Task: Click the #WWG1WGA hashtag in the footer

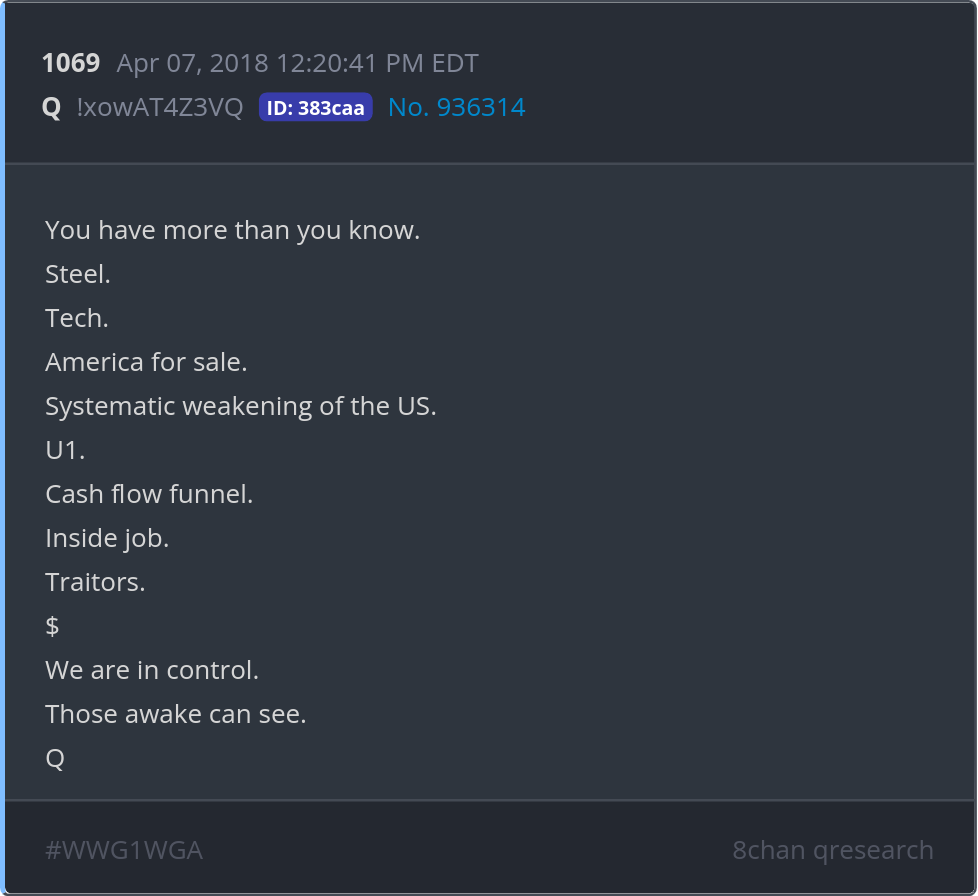Action: [x=124, y=850]
